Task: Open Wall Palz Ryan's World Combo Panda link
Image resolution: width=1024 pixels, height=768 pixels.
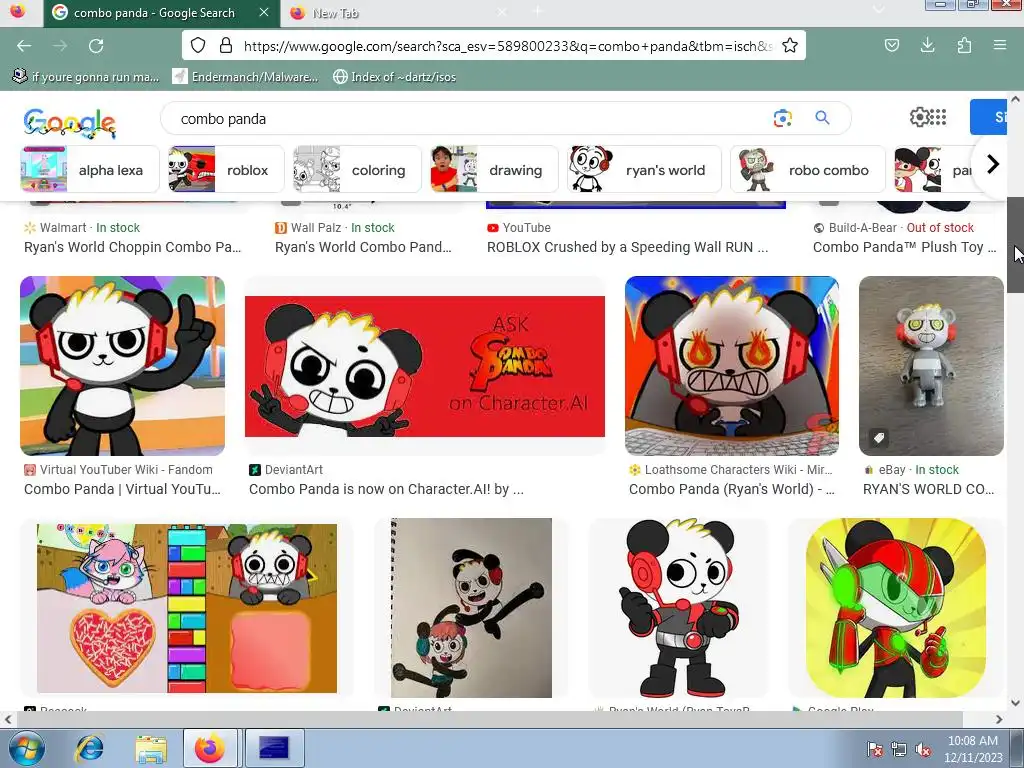Action: [x=363, y=247]
